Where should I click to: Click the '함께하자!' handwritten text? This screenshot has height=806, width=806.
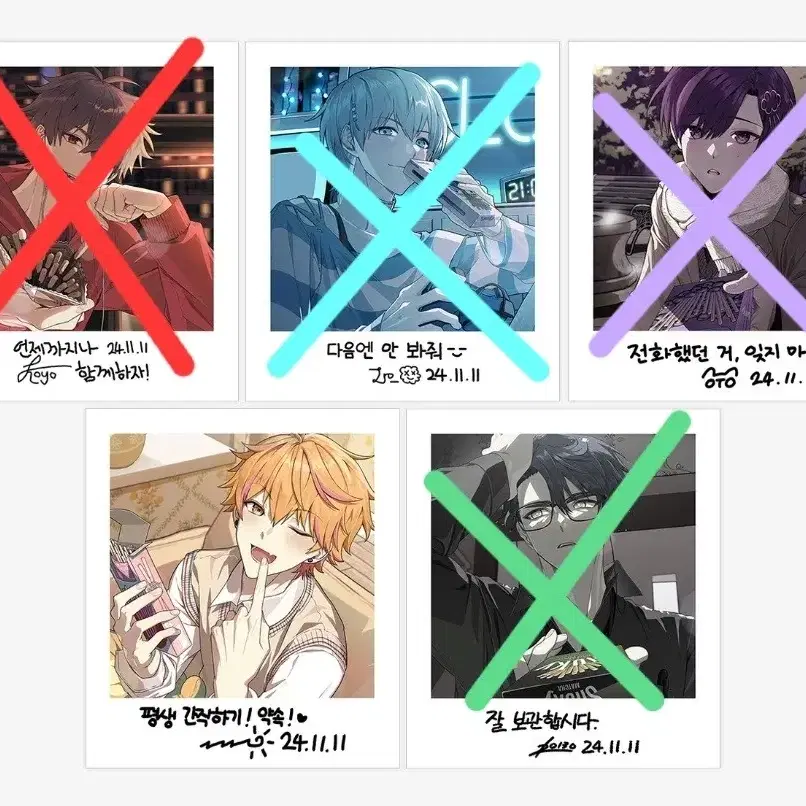coord(113,372)
